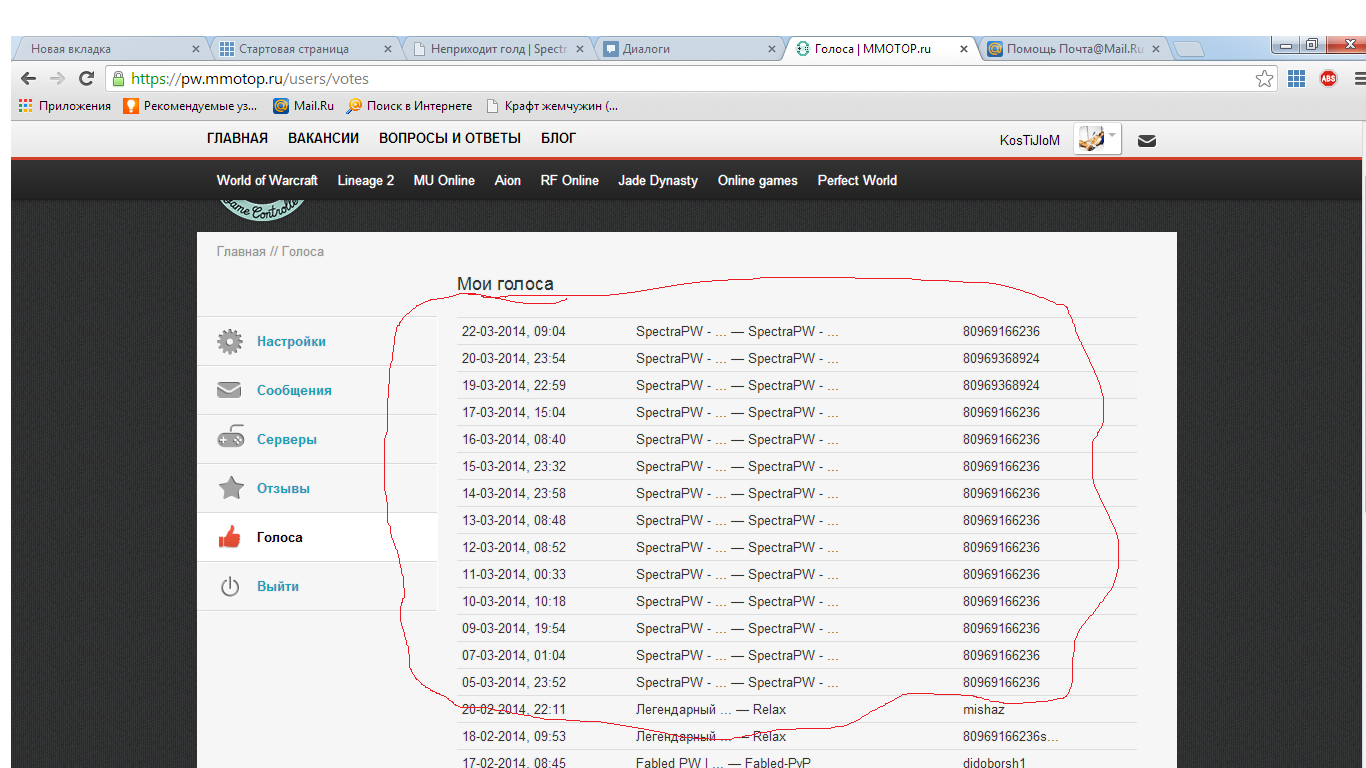1366x768 pixels.
Task: Open the Lineage 2 section
Action: (366, 180)
